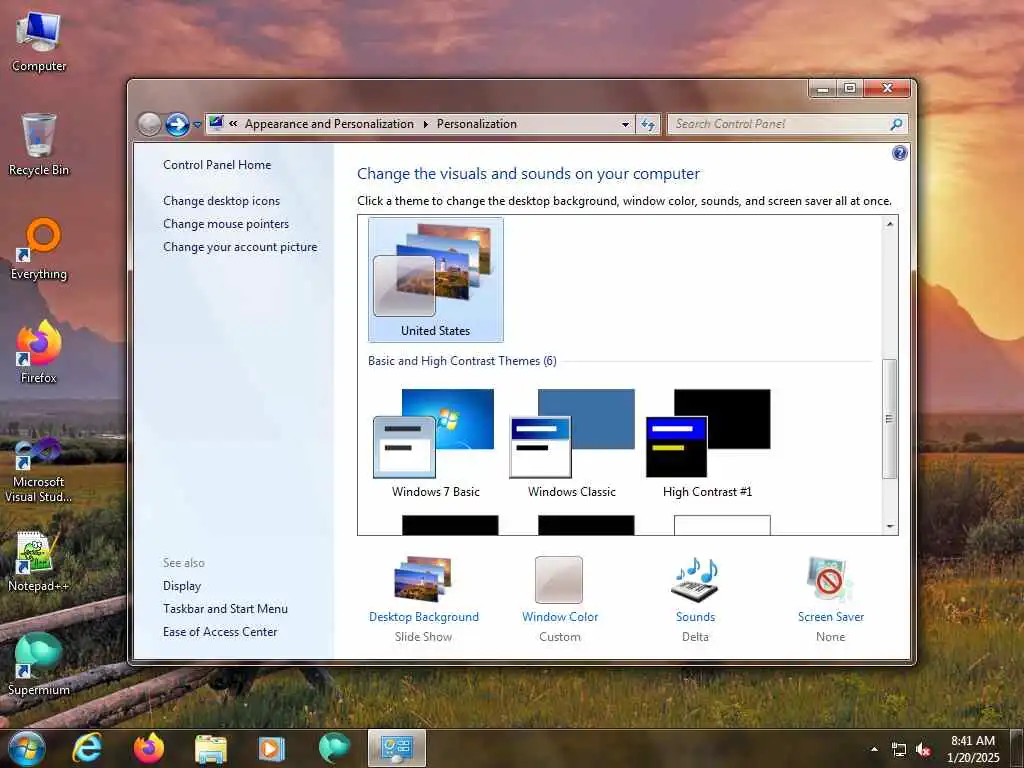Open the Windows Start button
This screenshot has height=768, width=1024.
(x=27, y=748)
